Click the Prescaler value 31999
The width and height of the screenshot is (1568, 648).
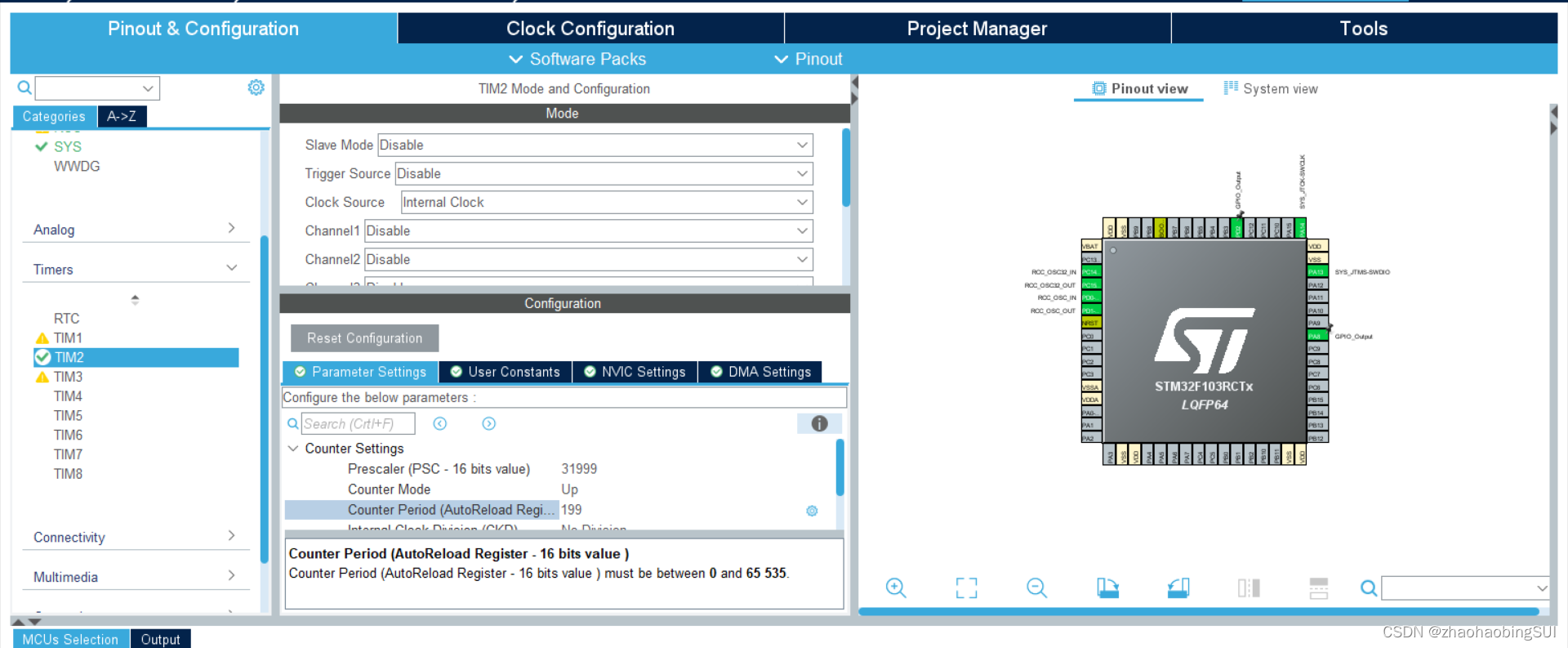pos(579,469)
